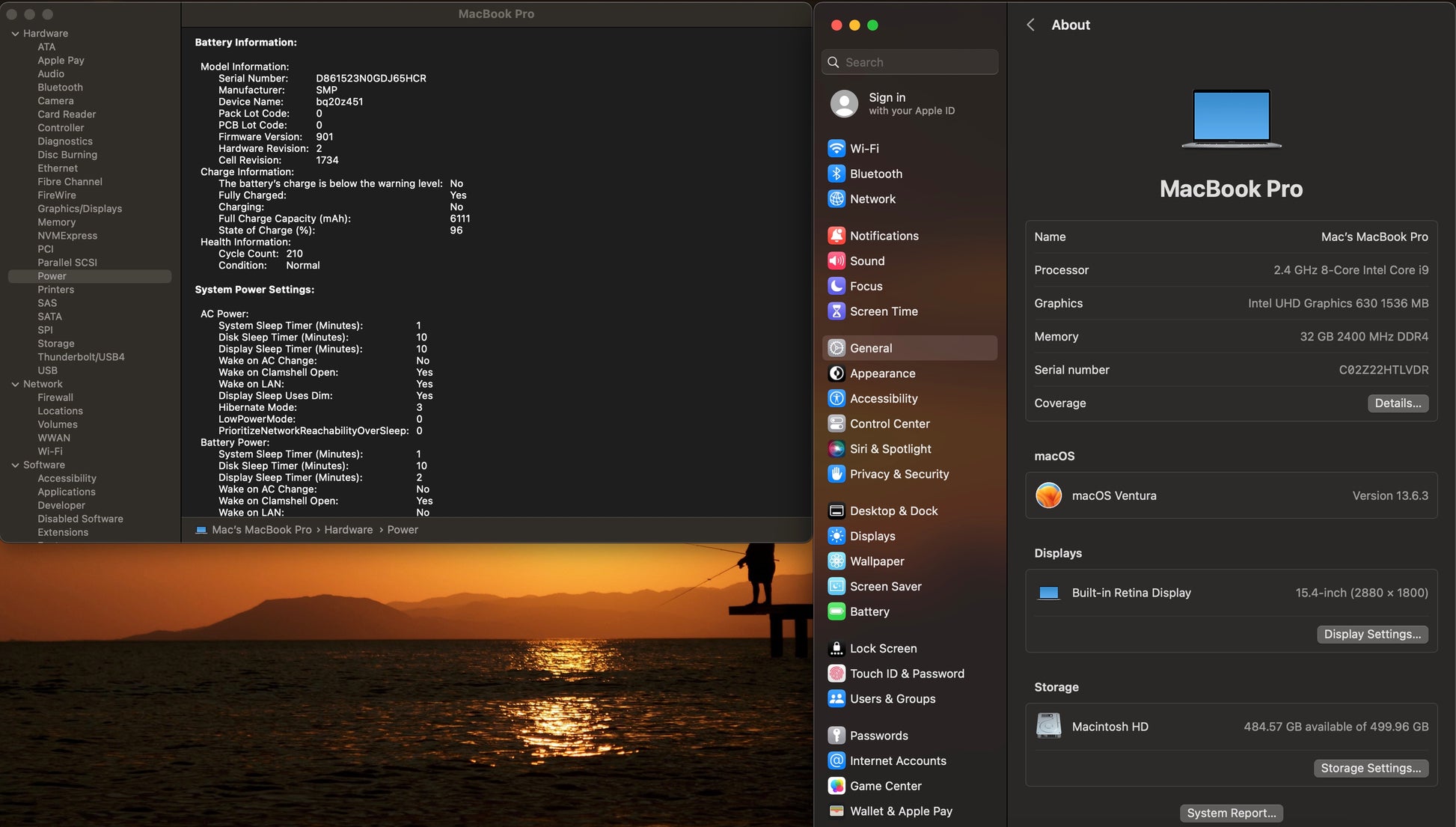This screenshot has width=1456, height=827.
Task: Click the Bluetooth icon in Settings sidebar
Action: point(836,174)
